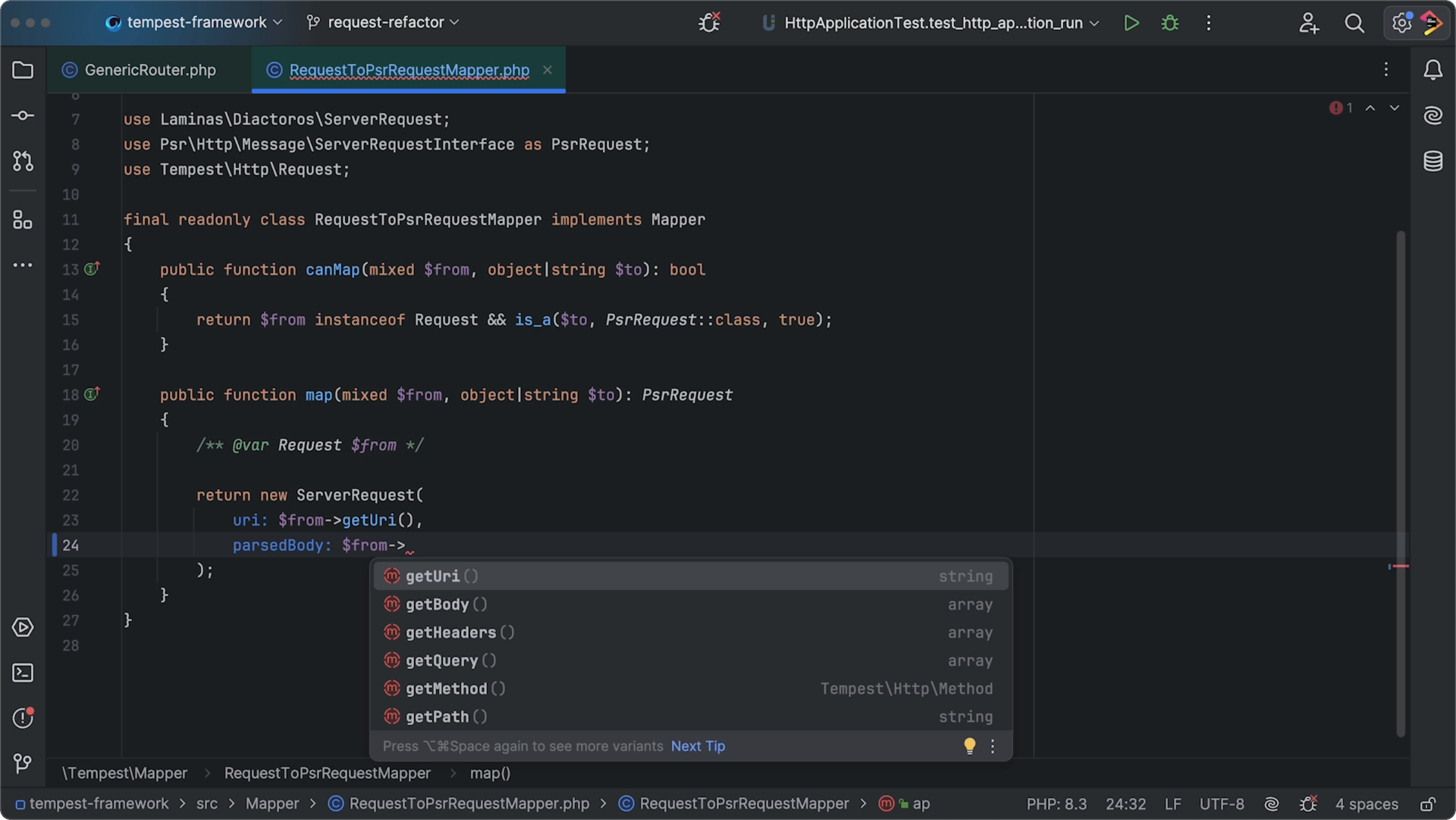Open the Terminal tool window icon
The width and height of the screenshot is (1456, 820).
click(x=23, y=673)
